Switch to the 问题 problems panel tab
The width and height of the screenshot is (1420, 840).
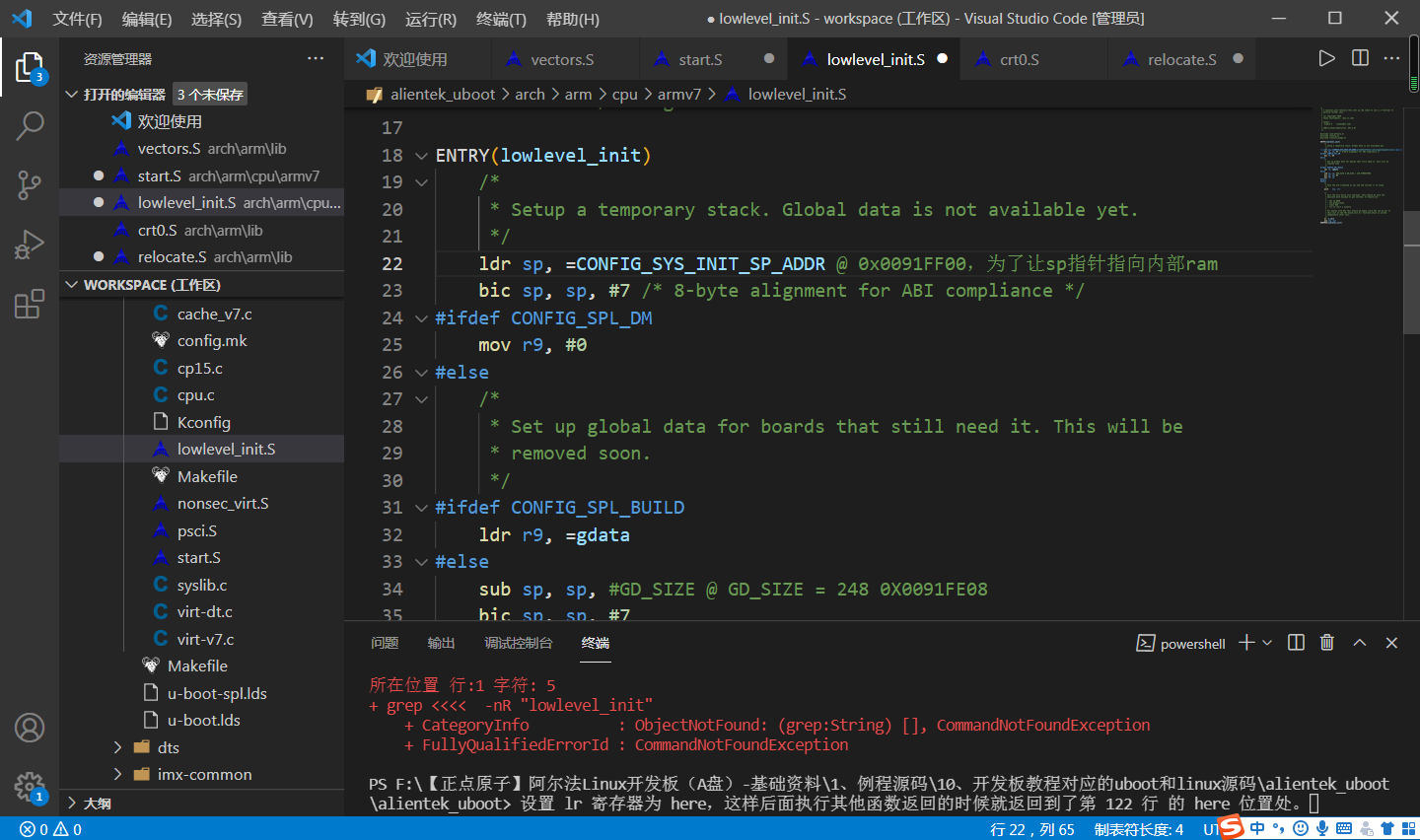coord(385,643)
